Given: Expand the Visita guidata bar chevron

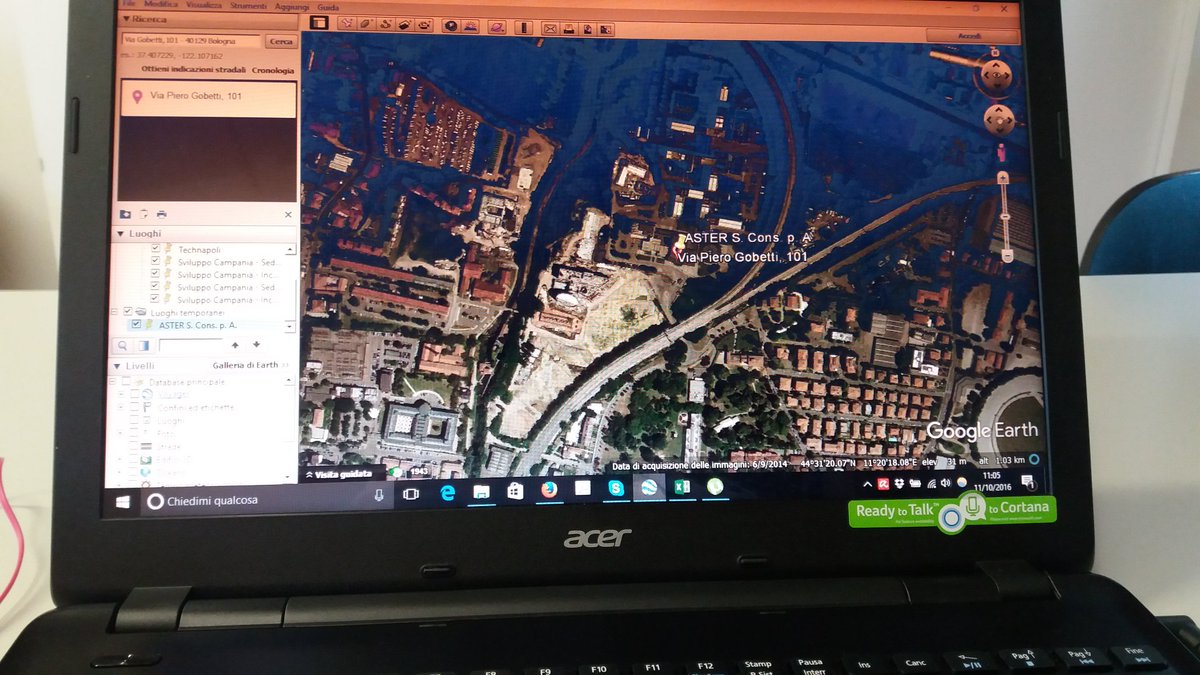Looking at the screenshot, I should pos(309,474).
